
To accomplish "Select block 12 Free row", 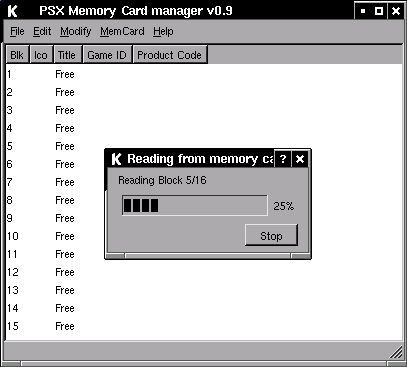I will pyautogui.click(x=204, y=272).
